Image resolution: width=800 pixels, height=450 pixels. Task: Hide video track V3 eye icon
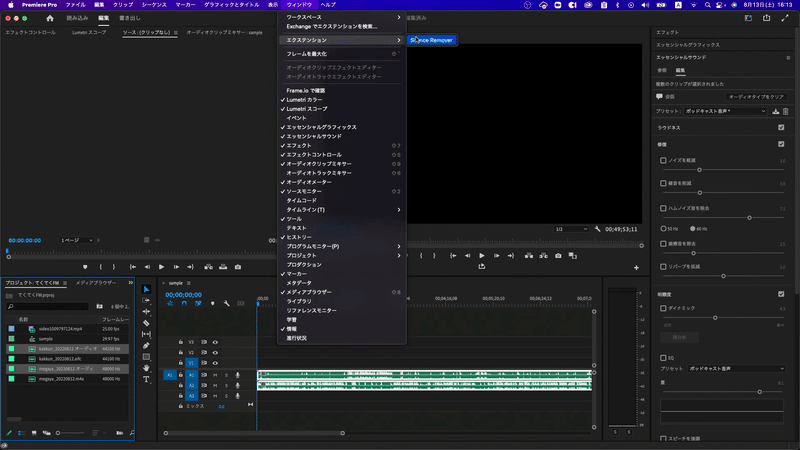[215, 342]
